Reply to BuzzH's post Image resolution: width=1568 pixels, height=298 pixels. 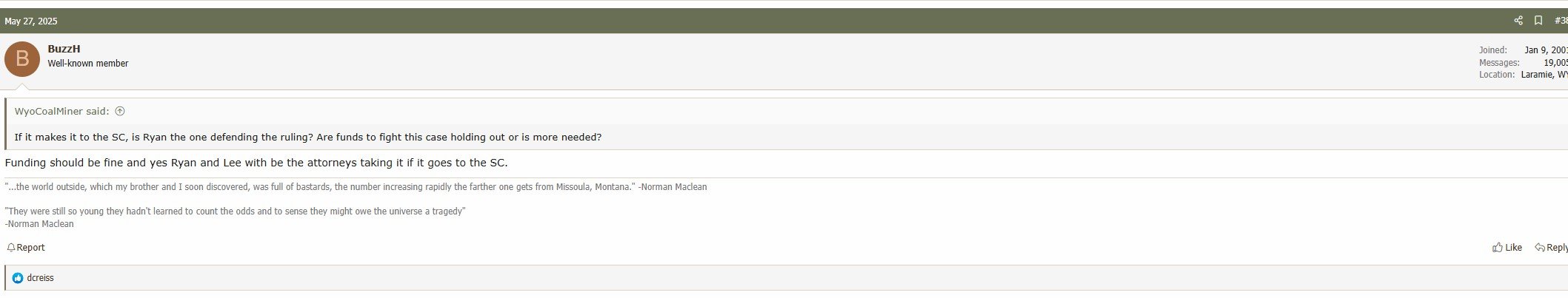point(1551,248)
